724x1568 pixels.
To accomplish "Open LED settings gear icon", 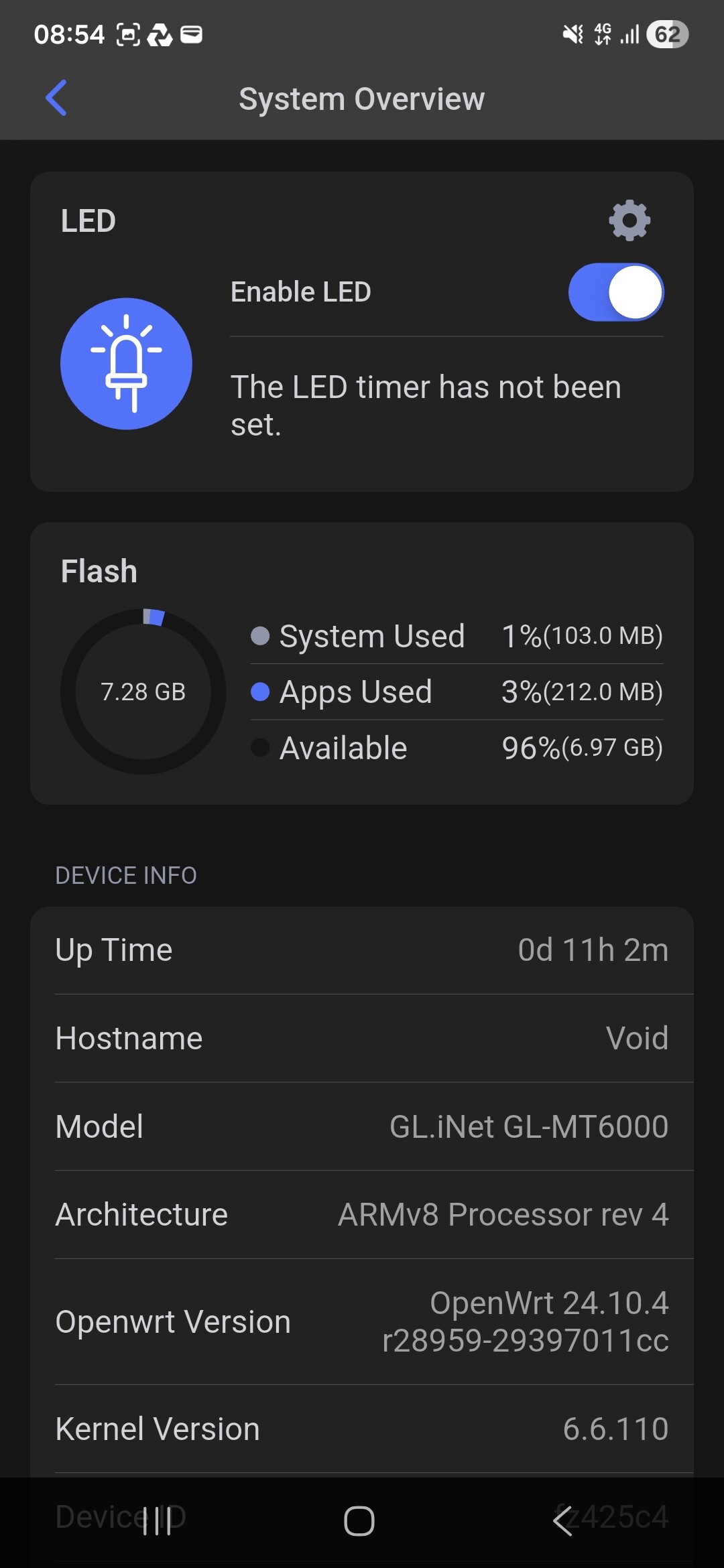I will pos(629,220).
